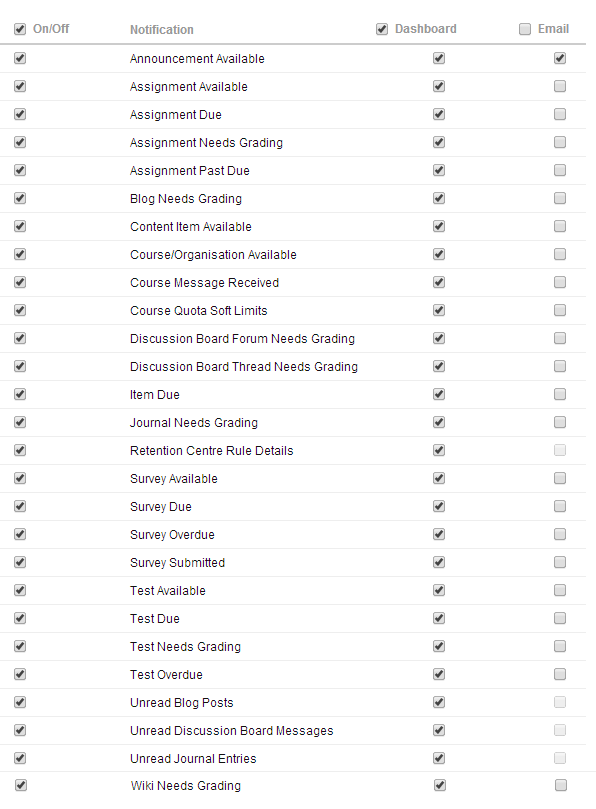Uncheck the On/Off box for Assignment Past Due
This screenshot has width=596, height=809.
point(19,170)
